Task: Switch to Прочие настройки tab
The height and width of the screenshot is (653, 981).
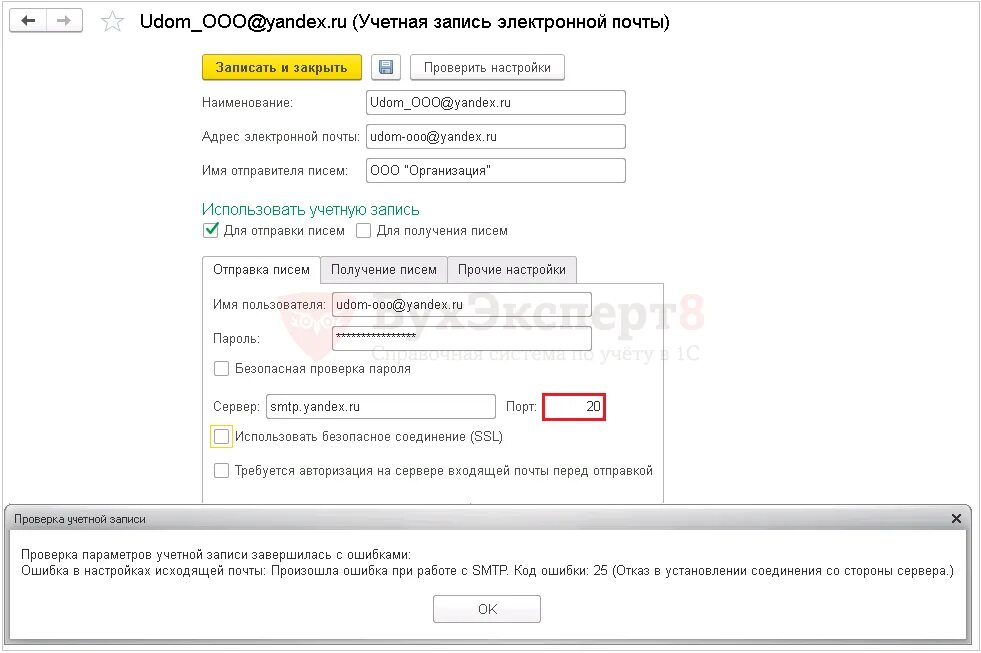Action: pos(512,270)
